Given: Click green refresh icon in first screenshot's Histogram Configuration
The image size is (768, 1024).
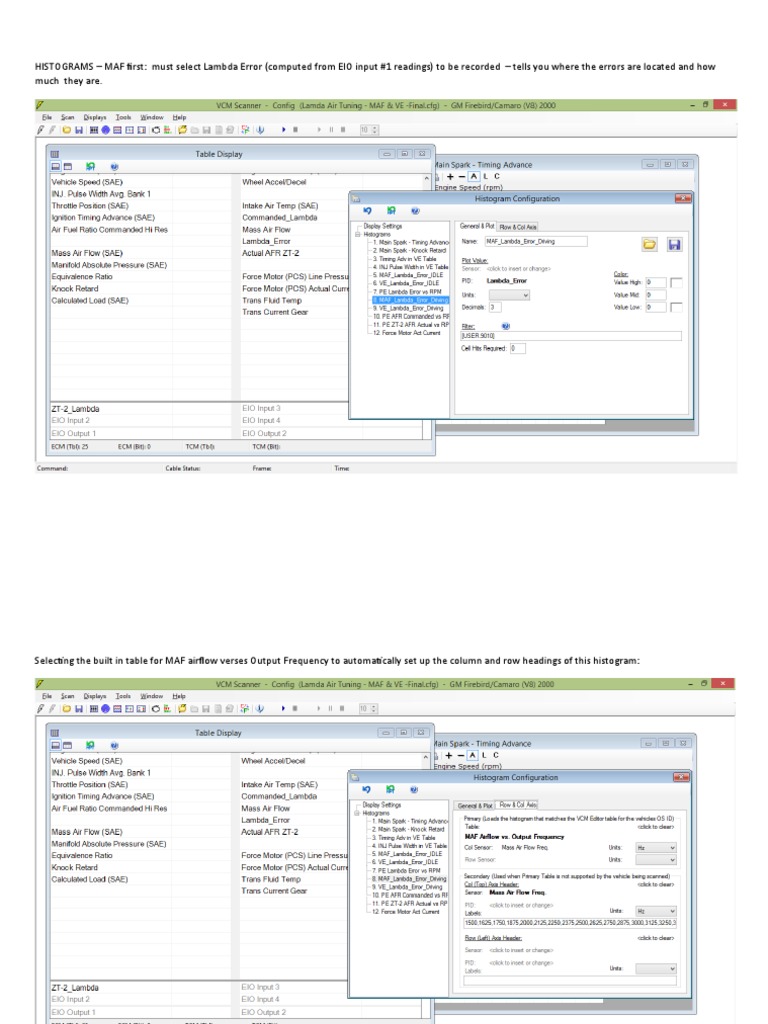Looking at the screenshot, I should click(x=391, y=211).
